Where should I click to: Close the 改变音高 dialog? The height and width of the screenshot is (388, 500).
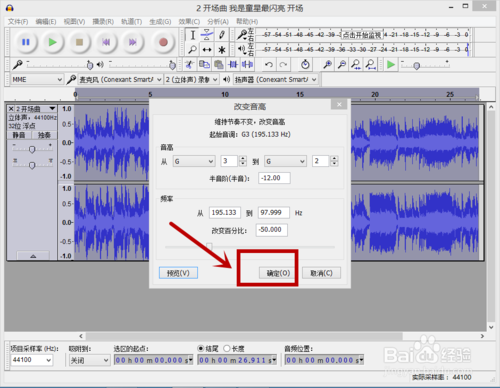[339, 104]
